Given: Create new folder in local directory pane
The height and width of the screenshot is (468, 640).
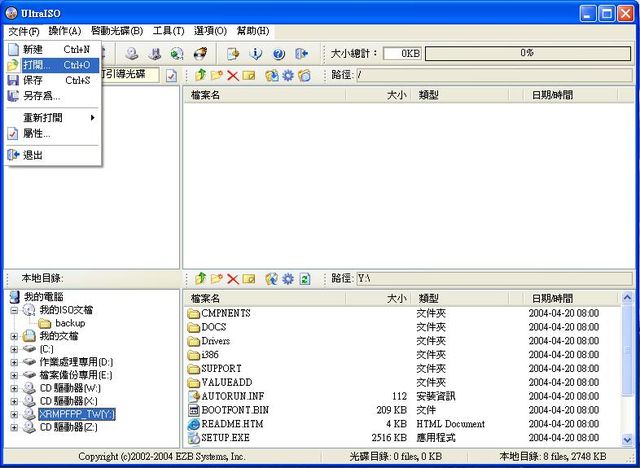Looking at the screenshot, I should 217,279.
